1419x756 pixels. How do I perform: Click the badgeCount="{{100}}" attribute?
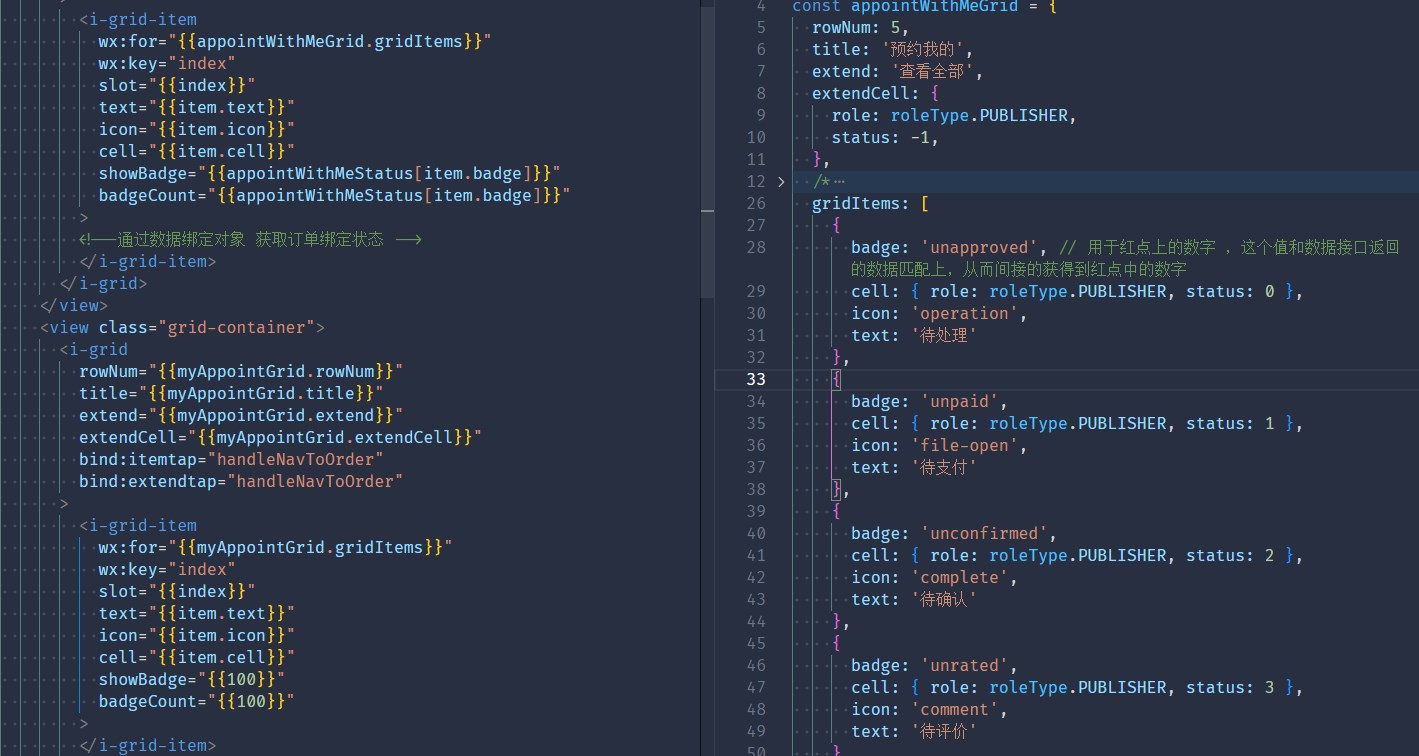[x=197, y=701]
